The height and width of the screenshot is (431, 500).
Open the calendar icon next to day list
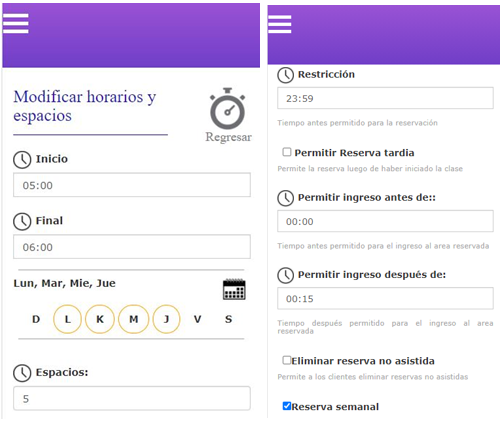pyautogui.click(x=234, y=289)
